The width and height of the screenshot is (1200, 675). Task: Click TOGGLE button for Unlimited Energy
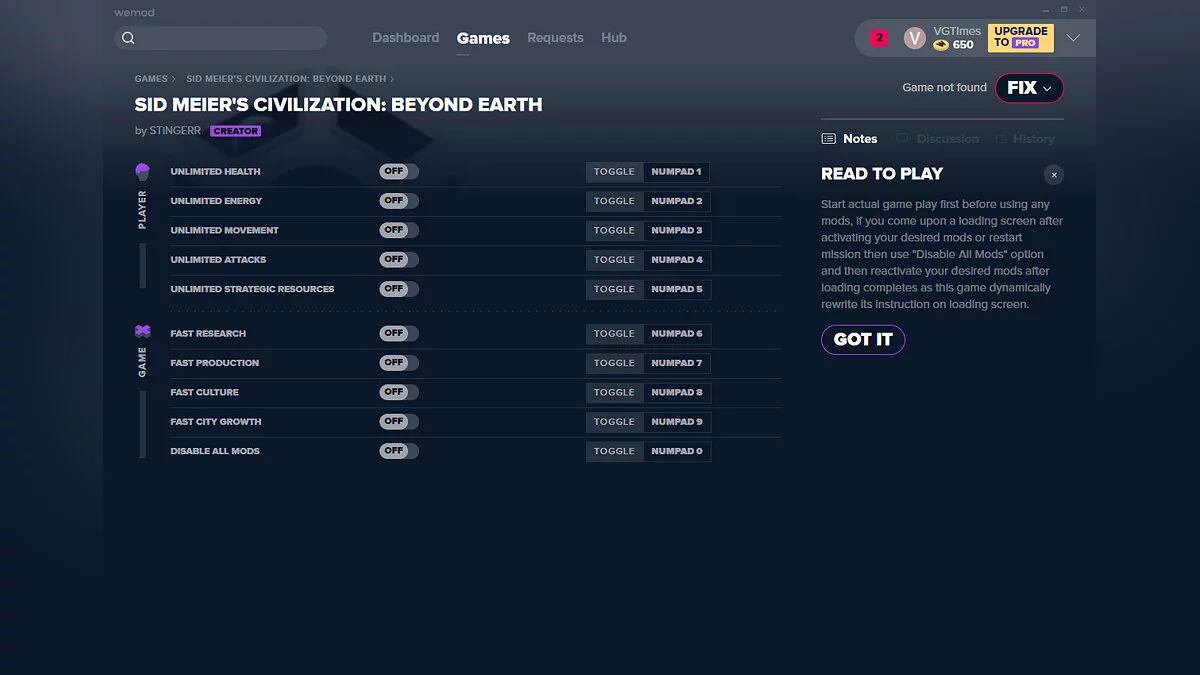pyautogui.click(x=614, y=201)
